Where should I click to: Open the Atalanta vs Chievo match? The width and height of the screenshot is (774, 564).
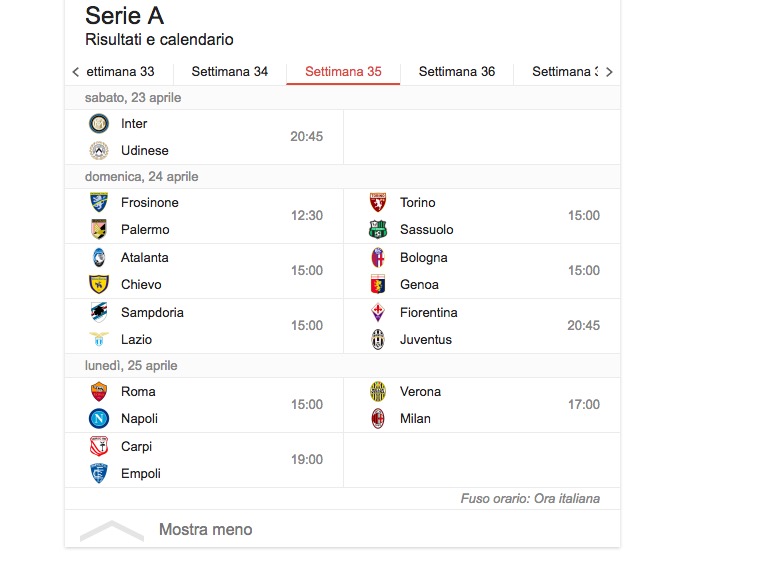pyautogui.click(x=204, y=271)
